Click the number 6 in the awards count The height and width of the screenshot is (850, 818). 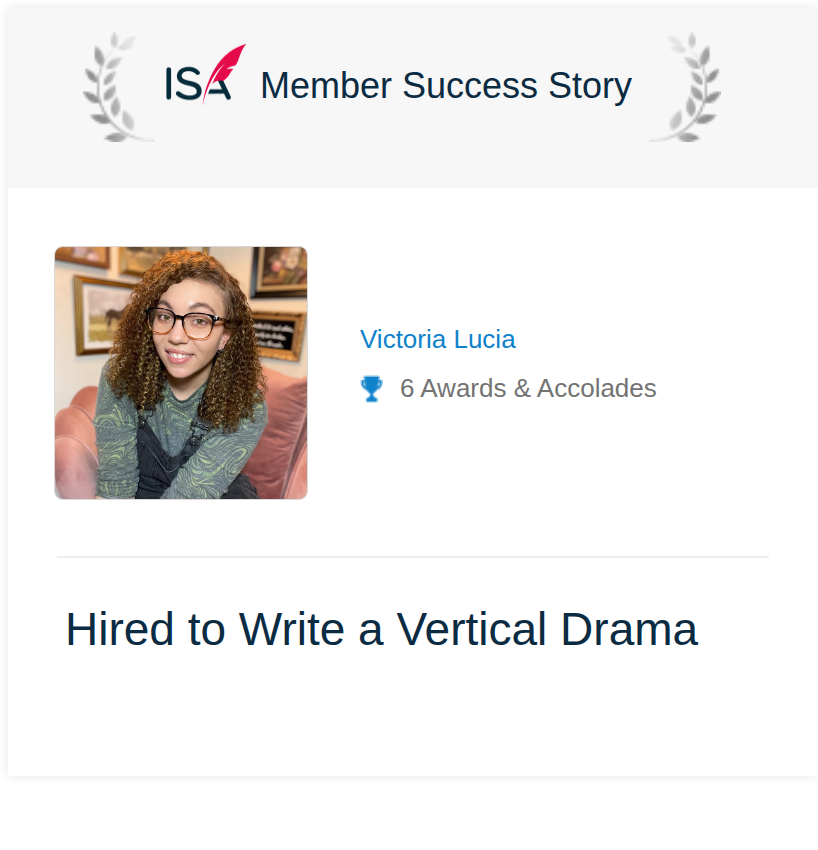407,389
